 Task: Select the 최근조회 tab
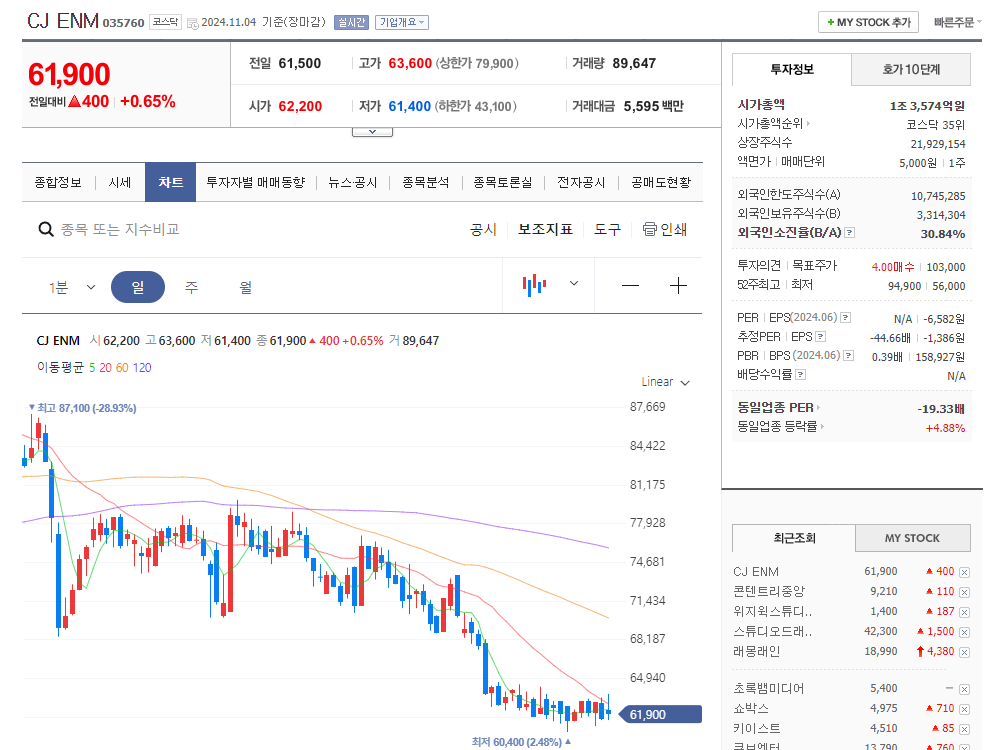tap(794, 538)
